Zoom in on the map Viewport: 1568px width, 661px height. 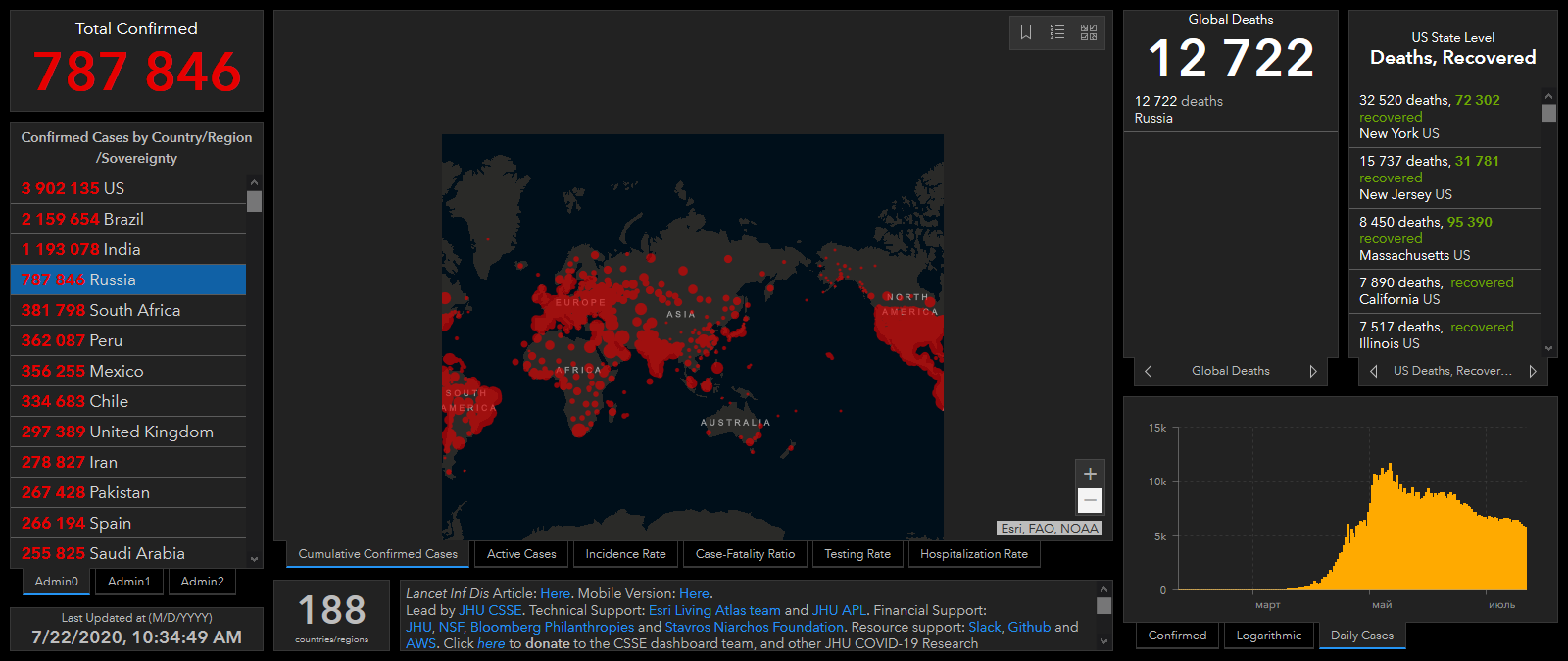tap(1090, 474)
